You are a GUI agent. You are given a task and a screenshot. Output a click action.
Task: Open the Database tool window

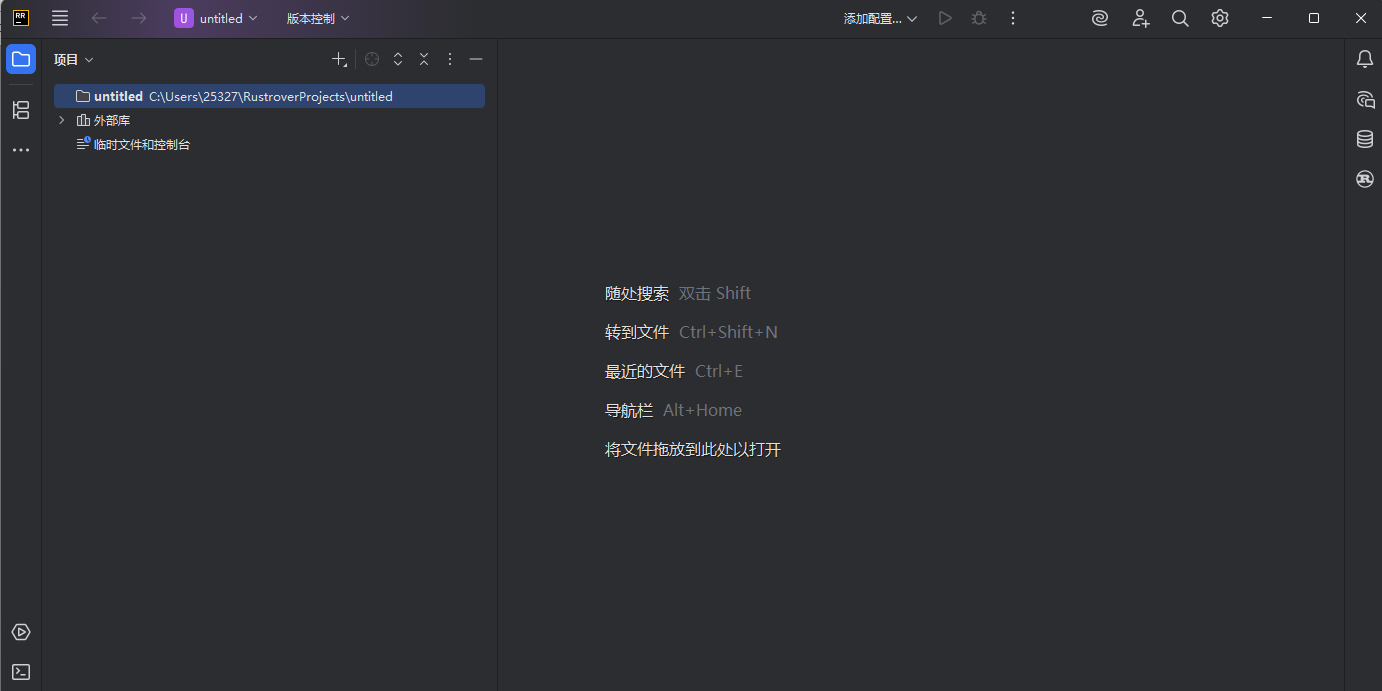click(x=1365, y=139)
